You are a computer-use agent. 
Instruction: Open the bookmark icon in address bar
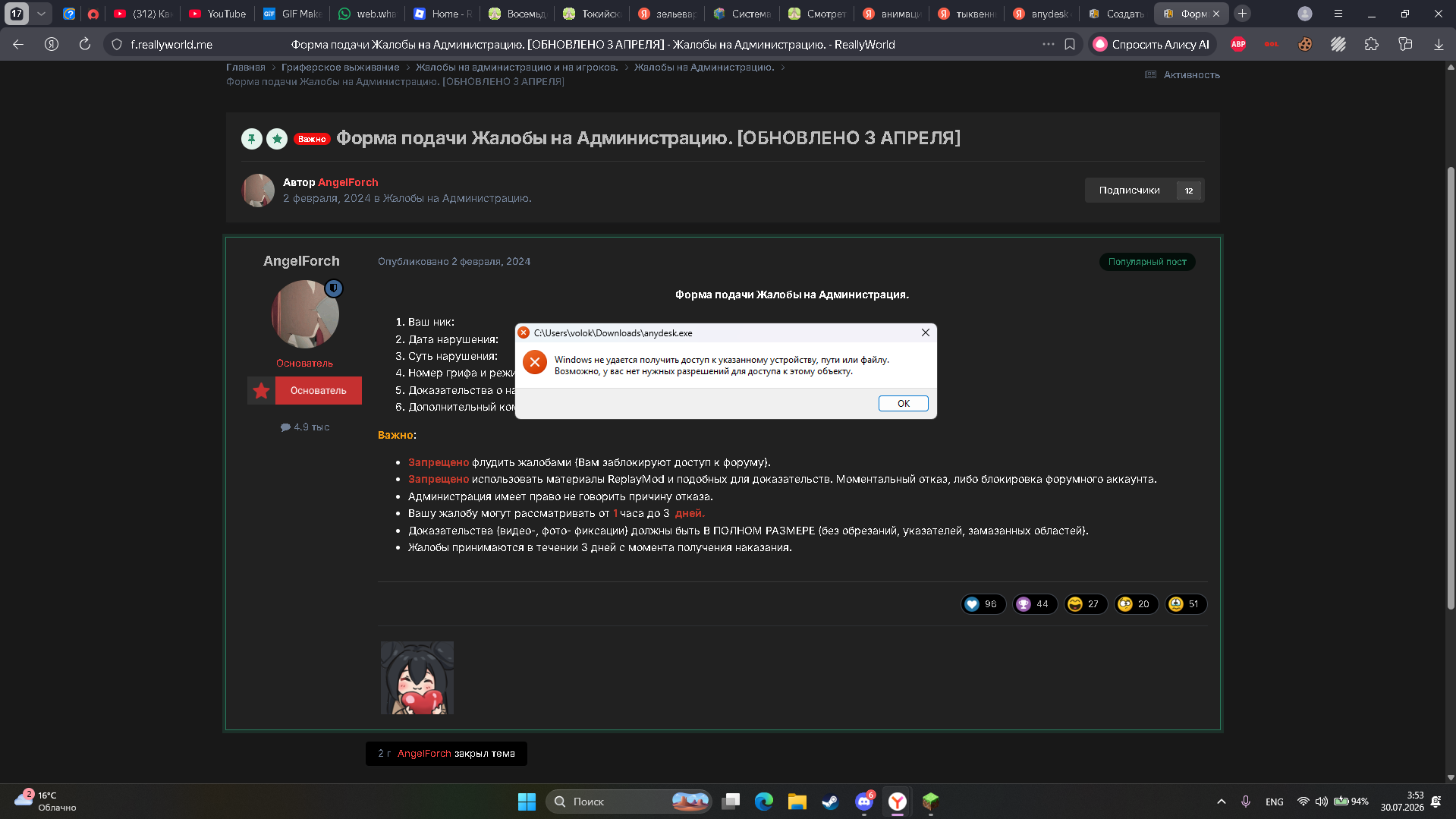(1070, 44)
